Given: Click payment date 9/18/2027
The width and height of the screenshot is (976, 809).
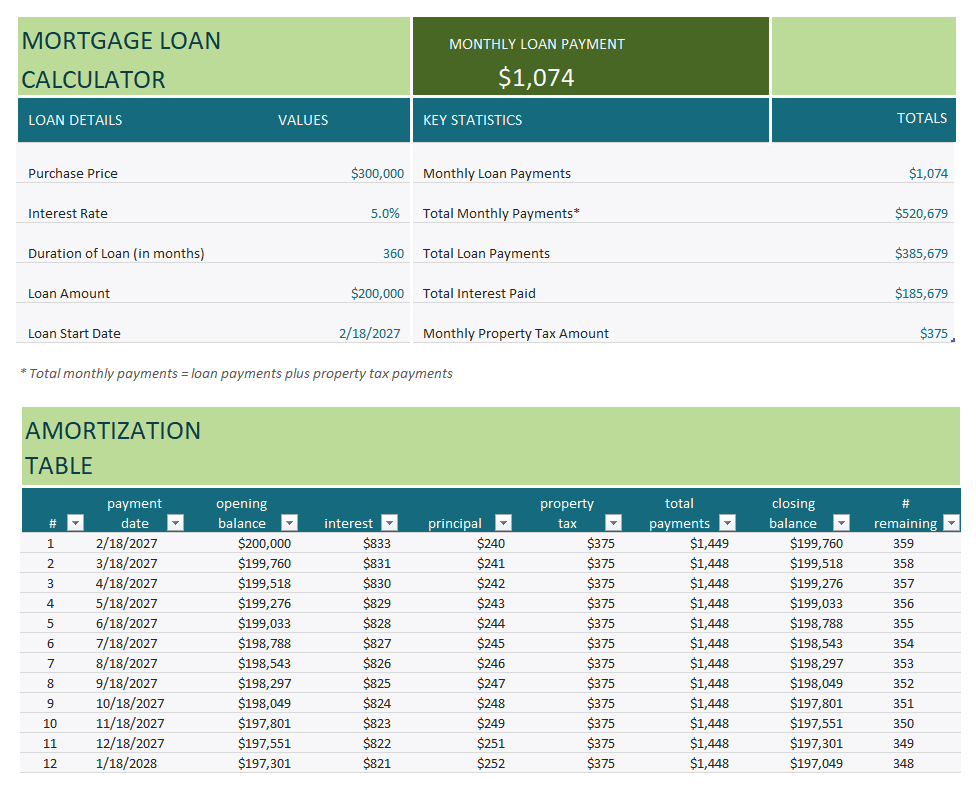Looking at the screenshot, I should 126,683.
